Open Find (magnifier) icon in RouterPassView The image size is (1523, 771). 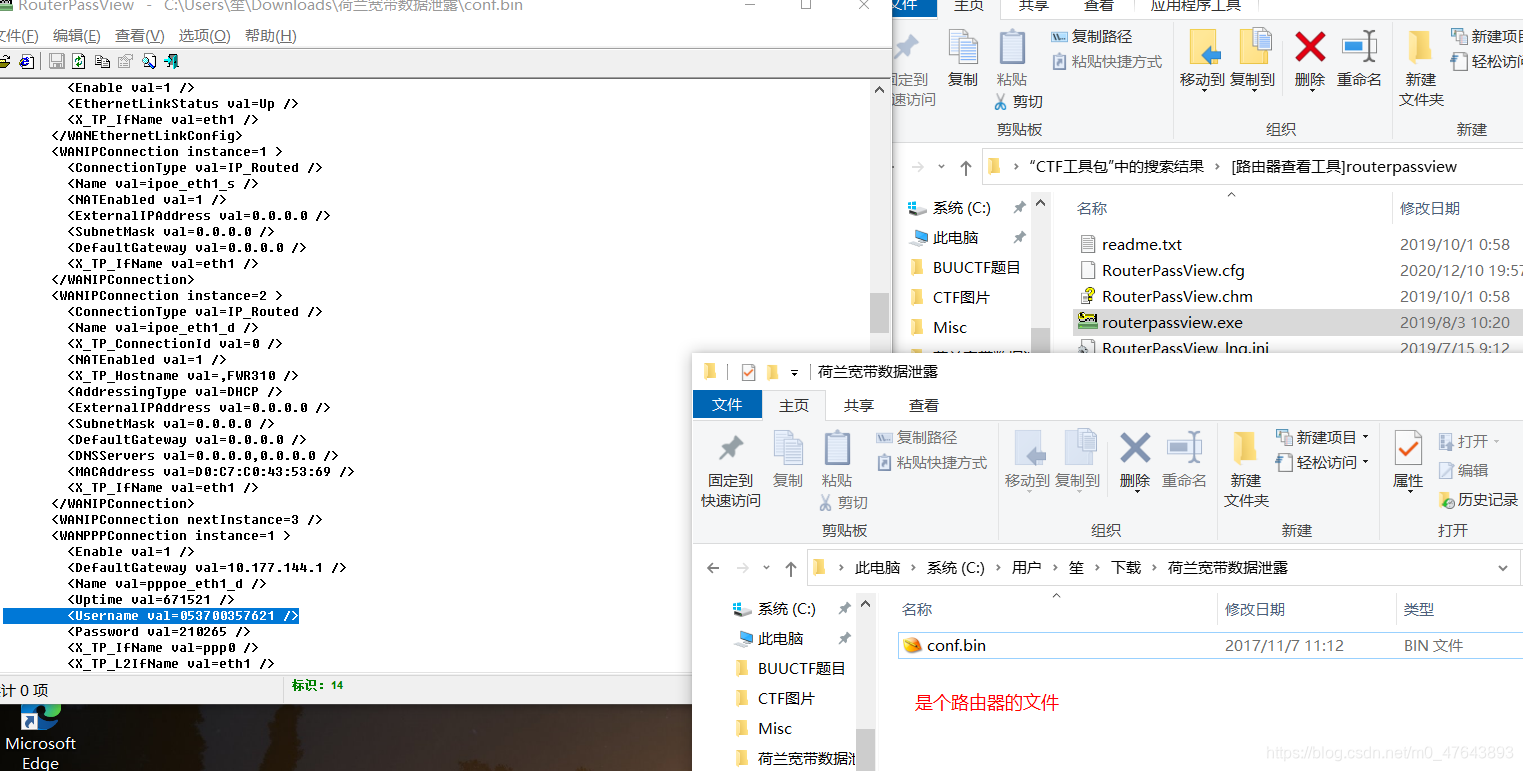148,61
